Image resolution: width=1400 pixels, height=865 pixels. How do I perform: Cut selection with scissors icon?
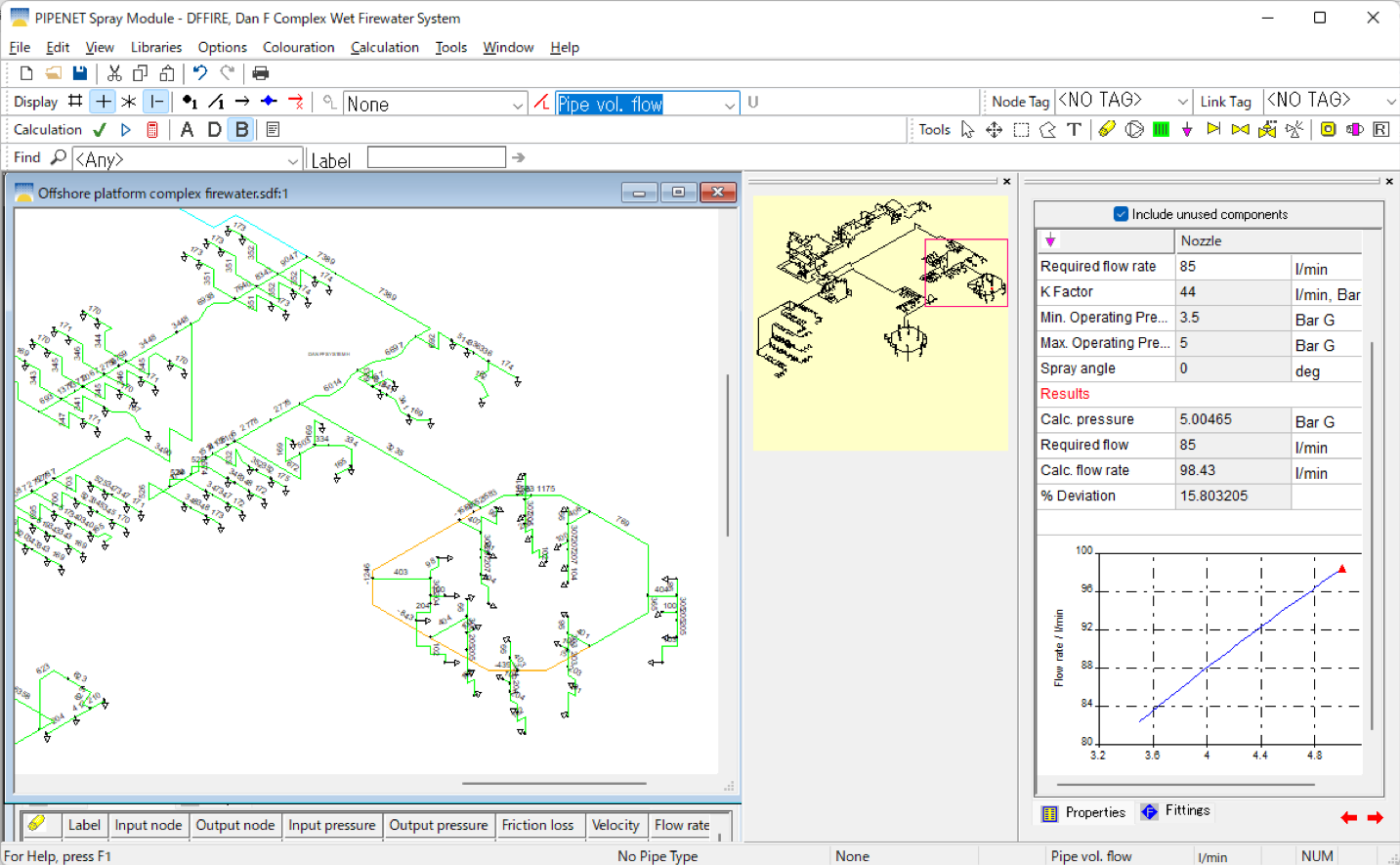pos(114,73)
